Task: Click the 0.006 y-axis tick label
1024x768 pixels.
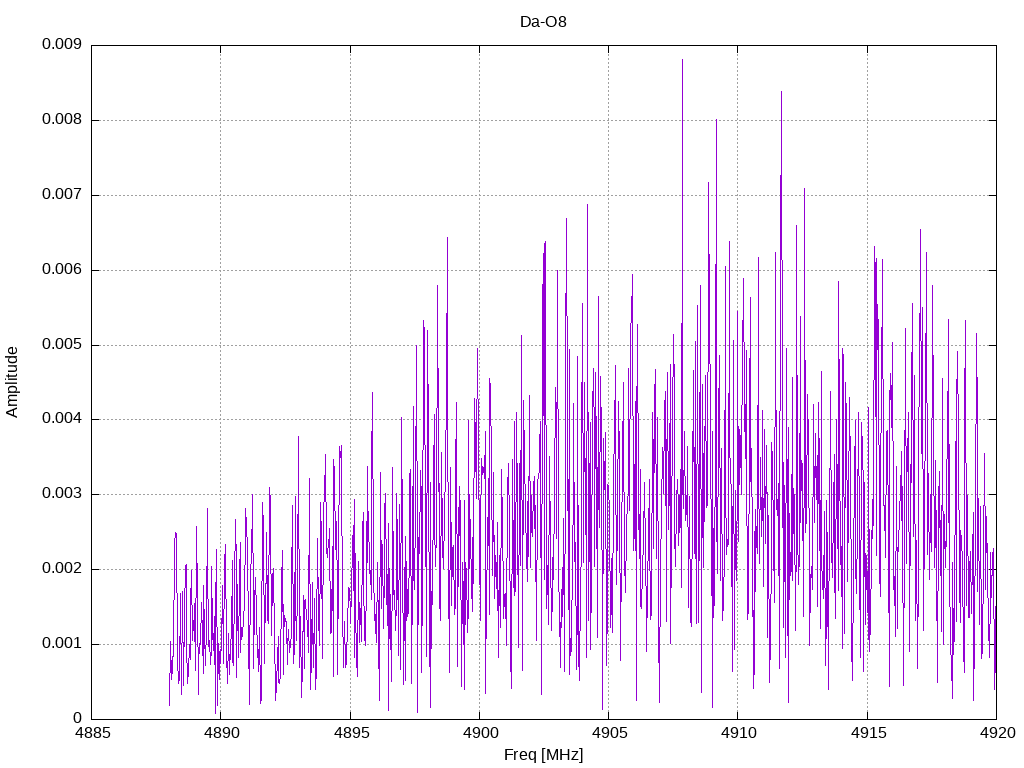Action: point(62,270)
